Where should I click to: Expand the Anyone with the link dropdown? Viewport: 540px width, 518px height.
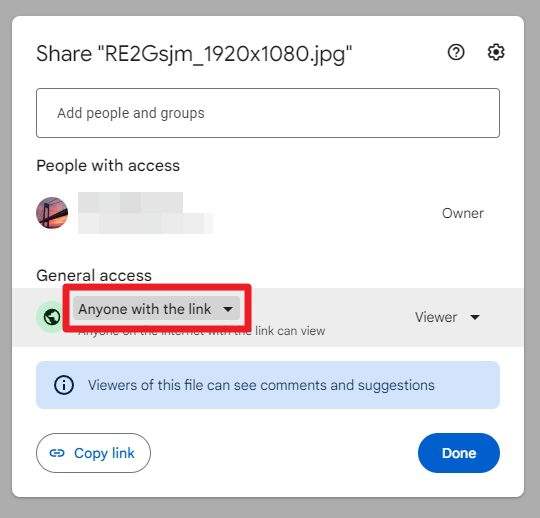click(x=156, y=309)
